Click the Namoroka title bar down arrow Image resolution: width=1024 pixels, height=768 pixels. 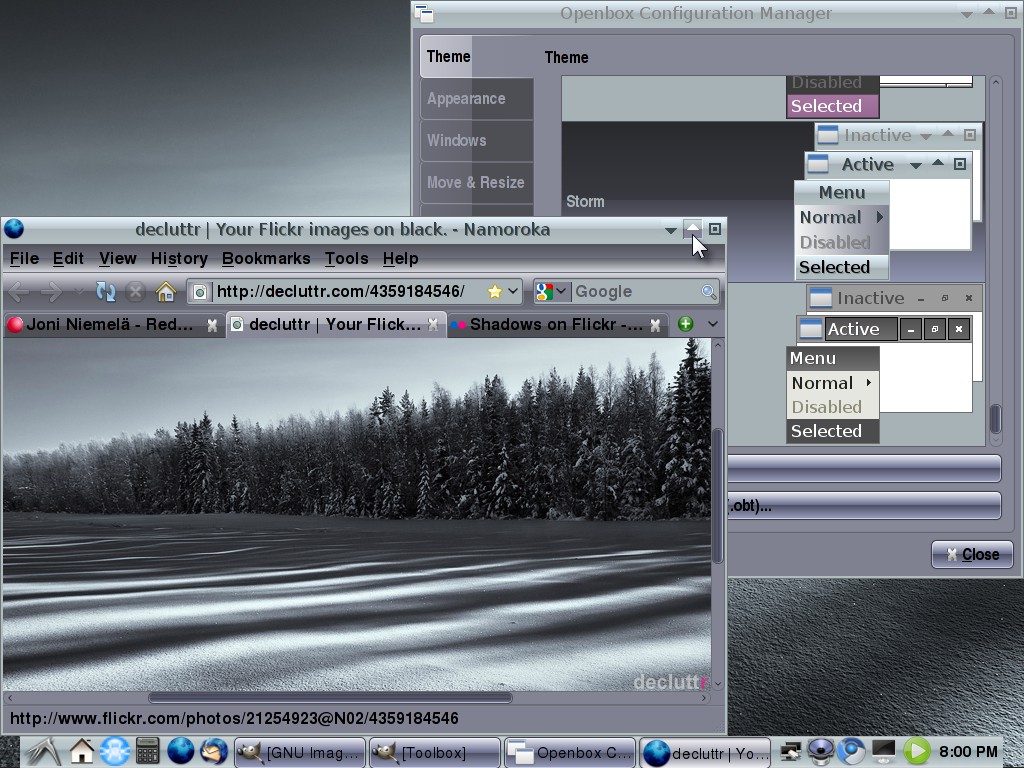tap(670, 230)
